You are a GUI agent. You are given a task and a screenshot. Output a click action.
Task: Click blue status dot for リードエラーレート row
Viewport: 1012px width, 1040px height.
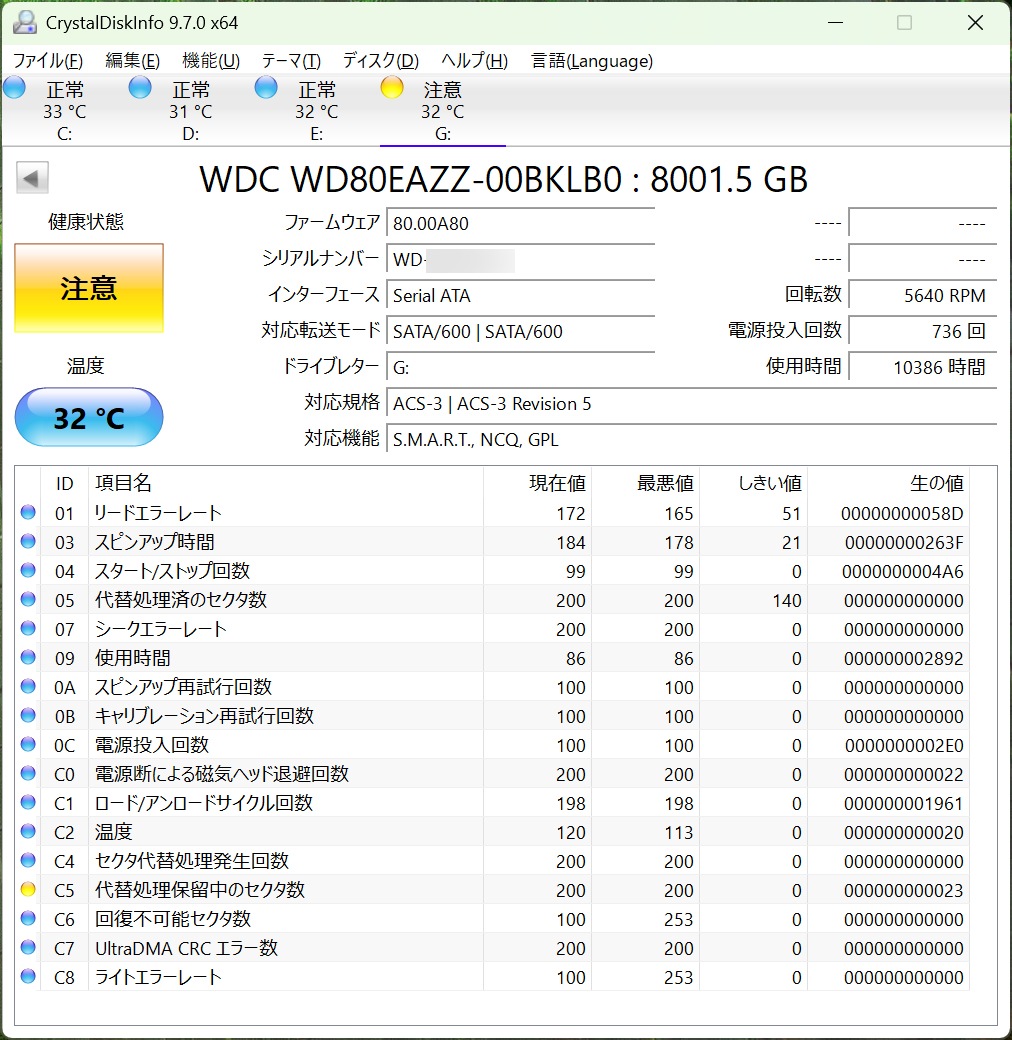28,512
